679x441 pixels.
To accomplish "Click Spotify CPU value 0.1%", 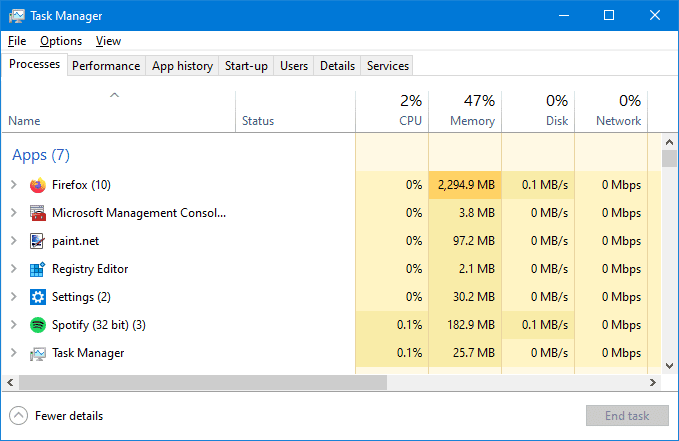I will [x=392, y=325].
